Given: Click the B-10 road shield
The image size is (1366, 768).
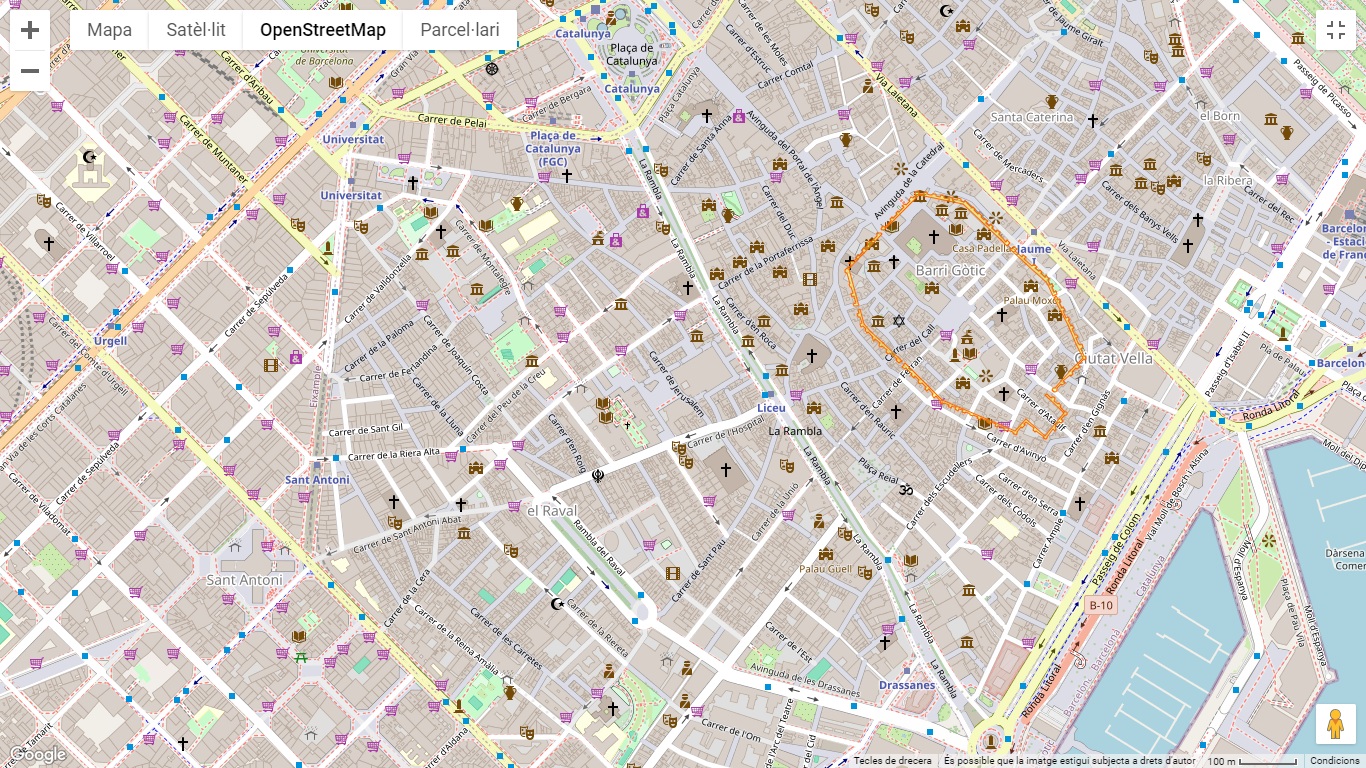Looking at the screenshot, I should tap(1100, 606).
